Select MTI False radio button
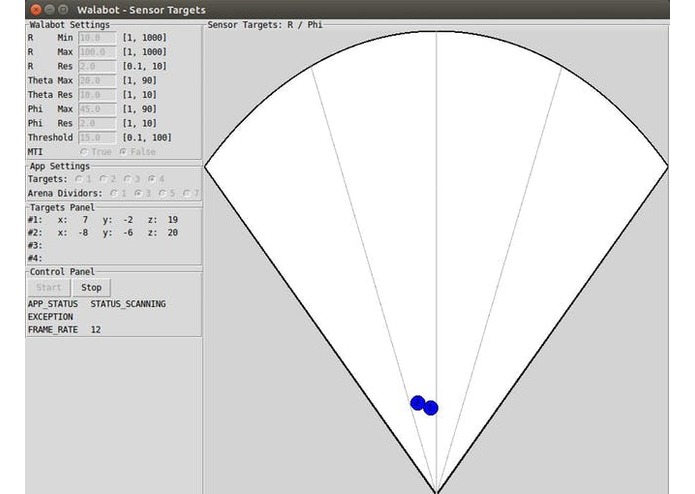The height and width of the screenshot is (494, 695). (123, 152)
